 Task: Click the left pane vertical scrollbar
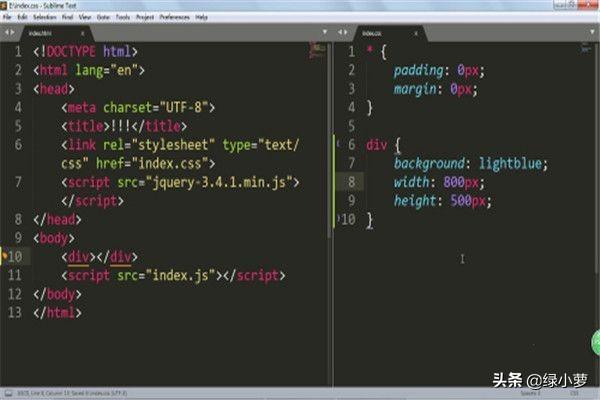[x=329, y=142]
